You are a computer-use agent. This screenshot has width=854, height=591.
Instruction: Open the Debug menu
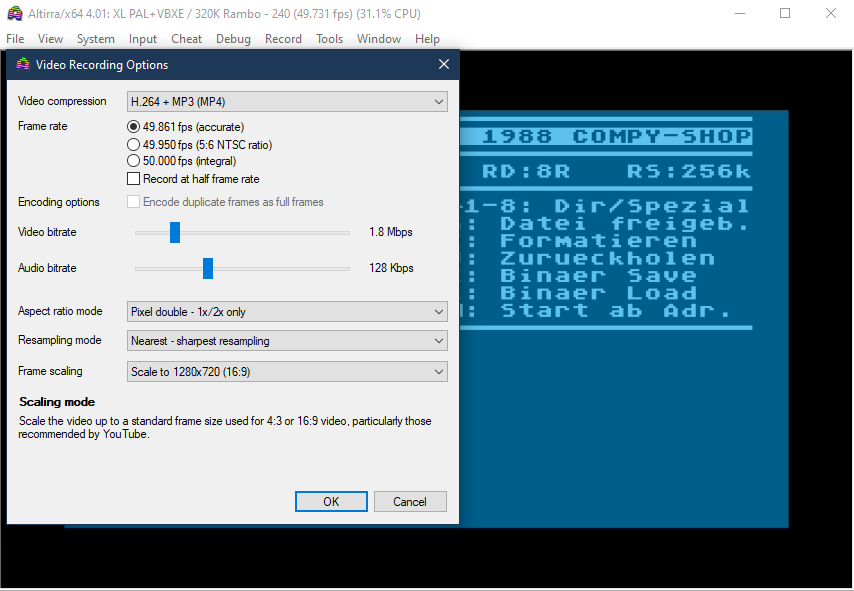(233, 39)
